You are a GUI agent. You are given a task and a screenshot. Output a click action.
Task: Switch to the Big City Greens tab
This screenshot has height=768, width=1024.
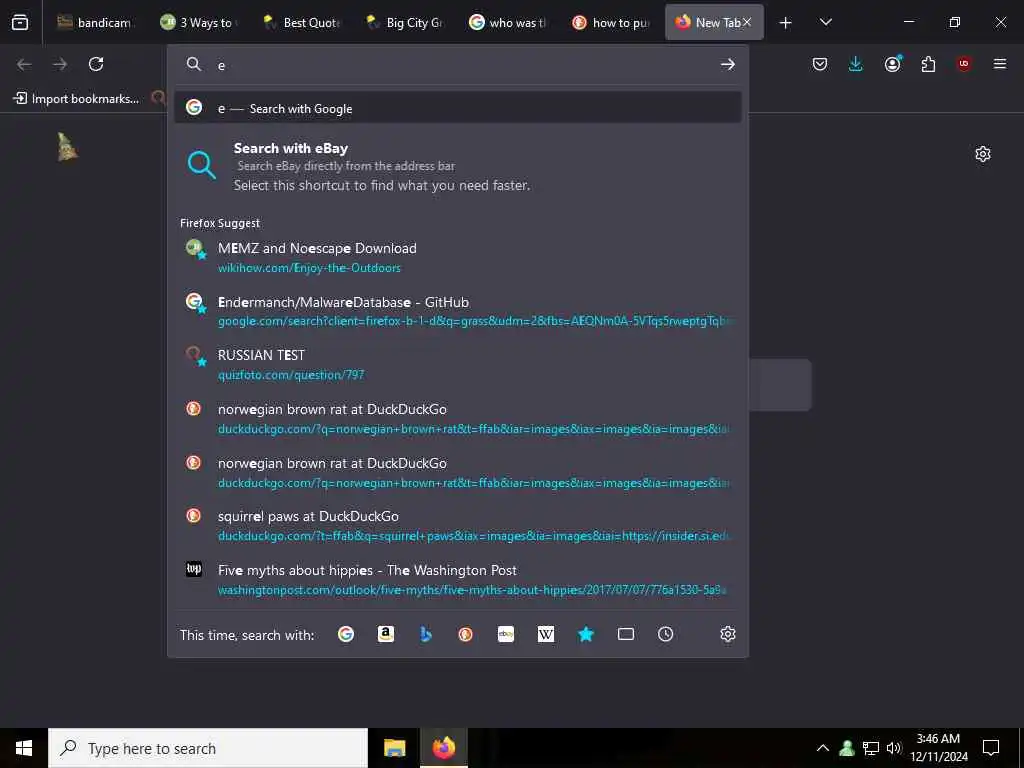405,23
